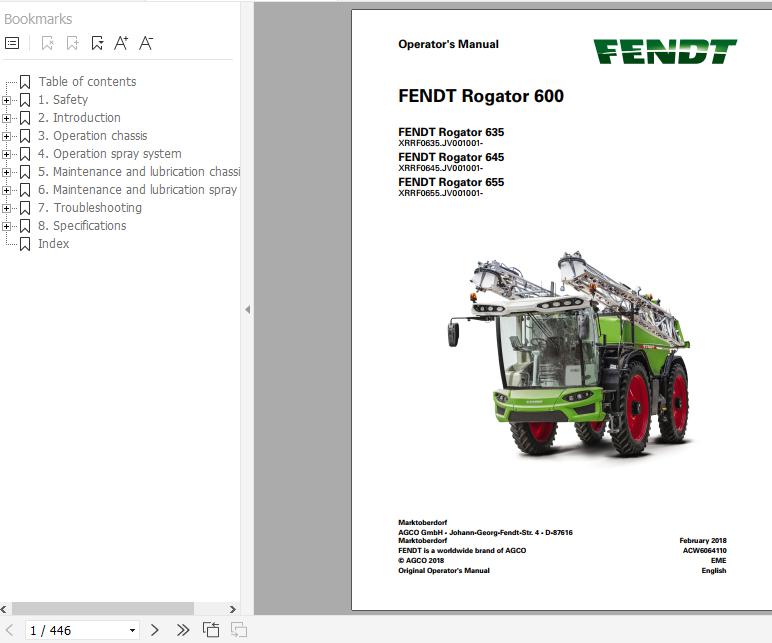The image size is (772, 643).
Task: Open the Table of contents bookmark
Action: (87, 82)
